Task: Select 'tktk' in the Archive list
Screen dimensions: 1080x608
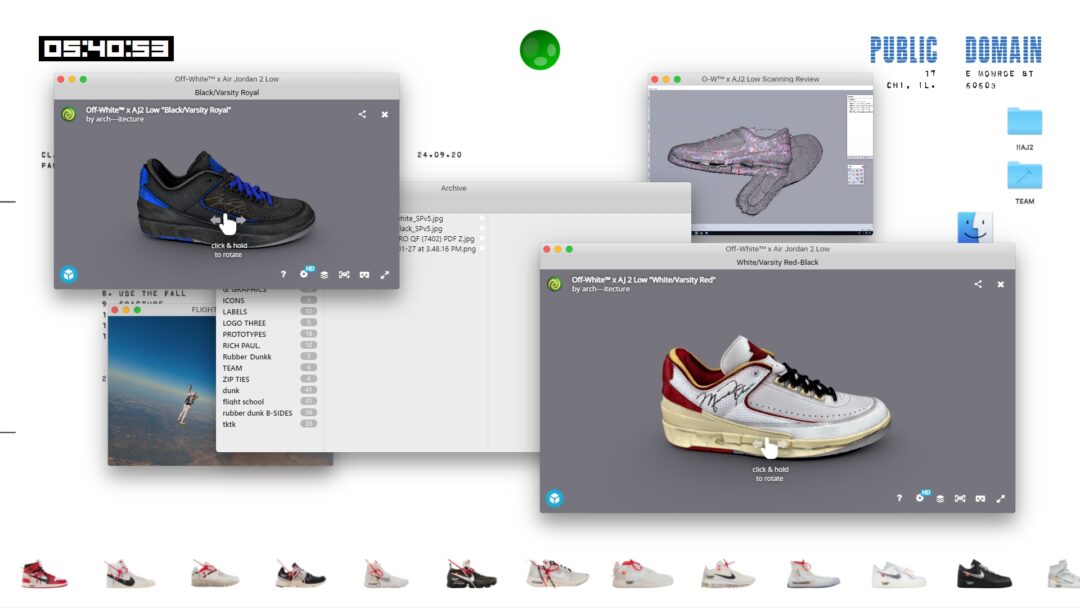Action: 269,424
